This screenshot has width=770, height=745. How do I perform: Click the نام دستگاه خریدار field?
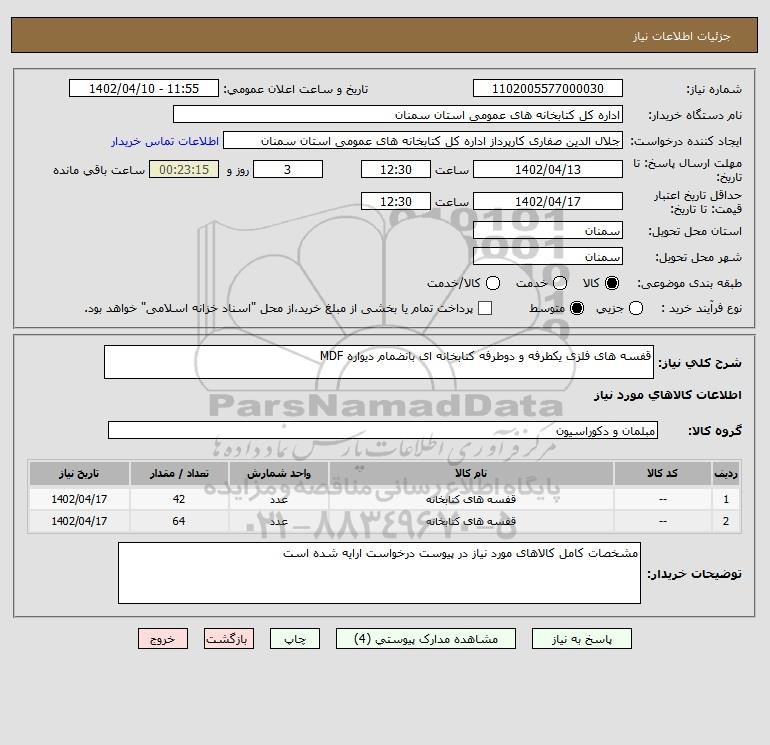click(x=398, y=114)
